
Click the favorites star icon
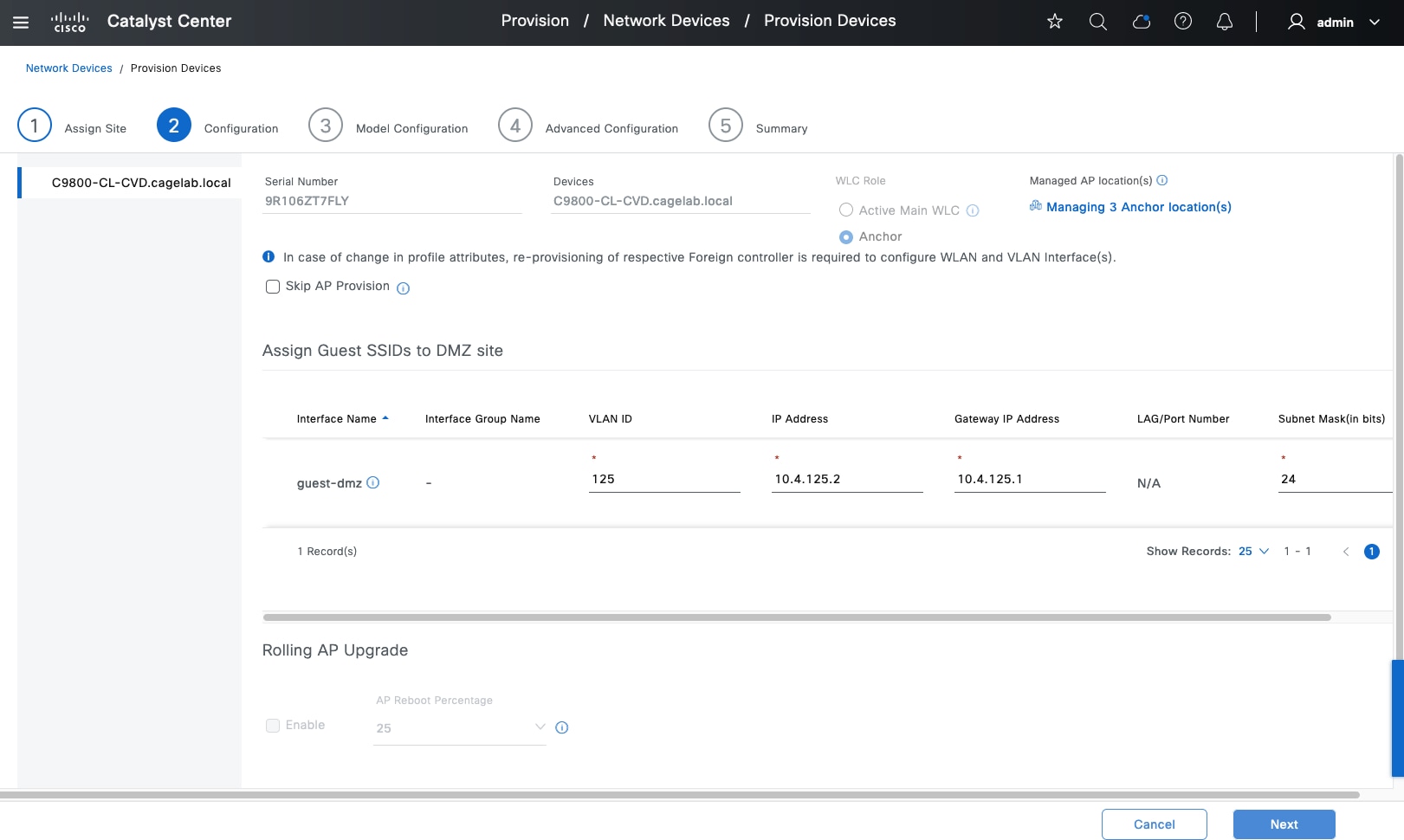click(x=1054, y=22)
